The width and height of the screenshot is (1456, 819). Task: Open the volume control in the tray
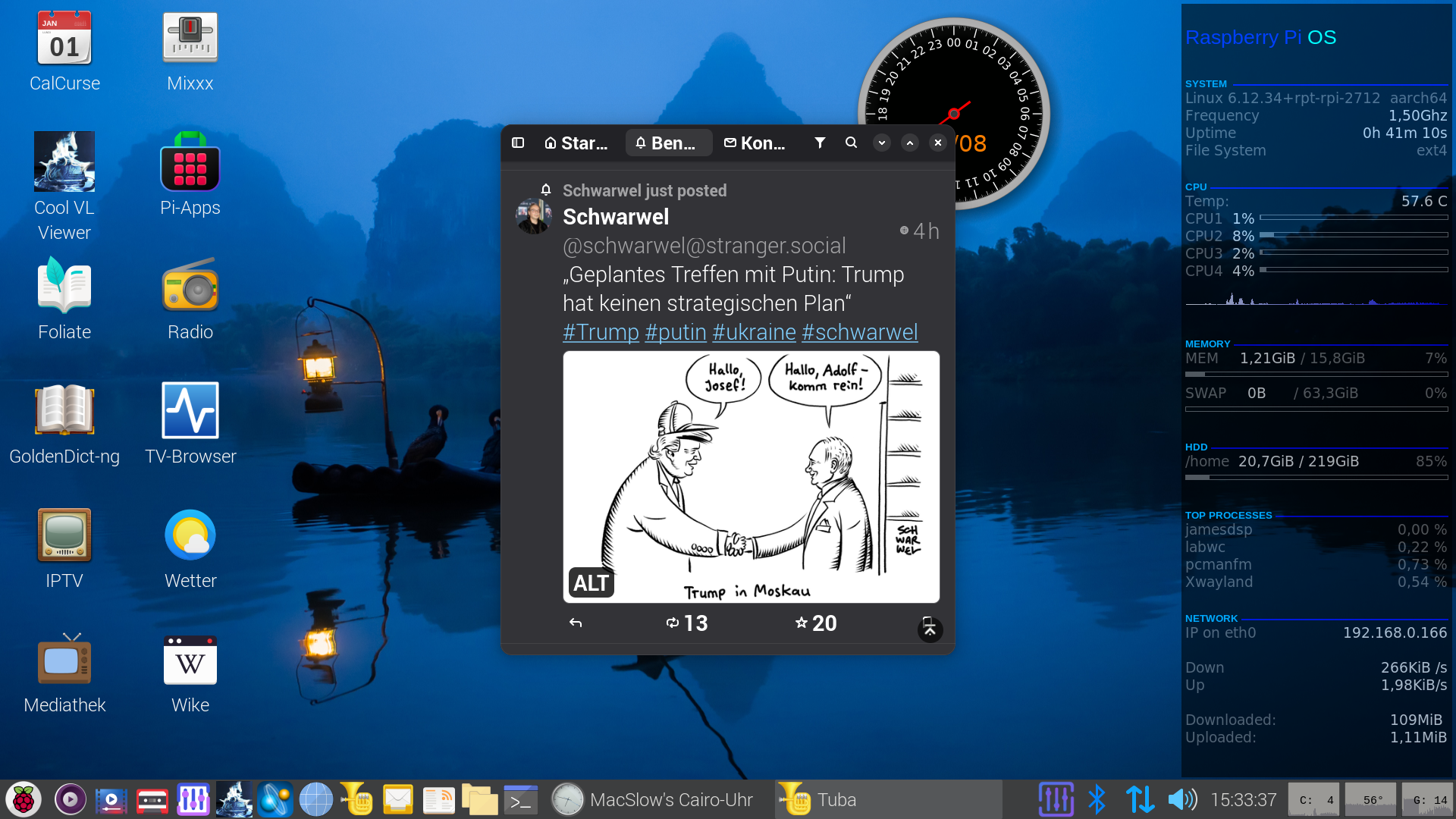pyautogui.click(x=1182, y=799)
